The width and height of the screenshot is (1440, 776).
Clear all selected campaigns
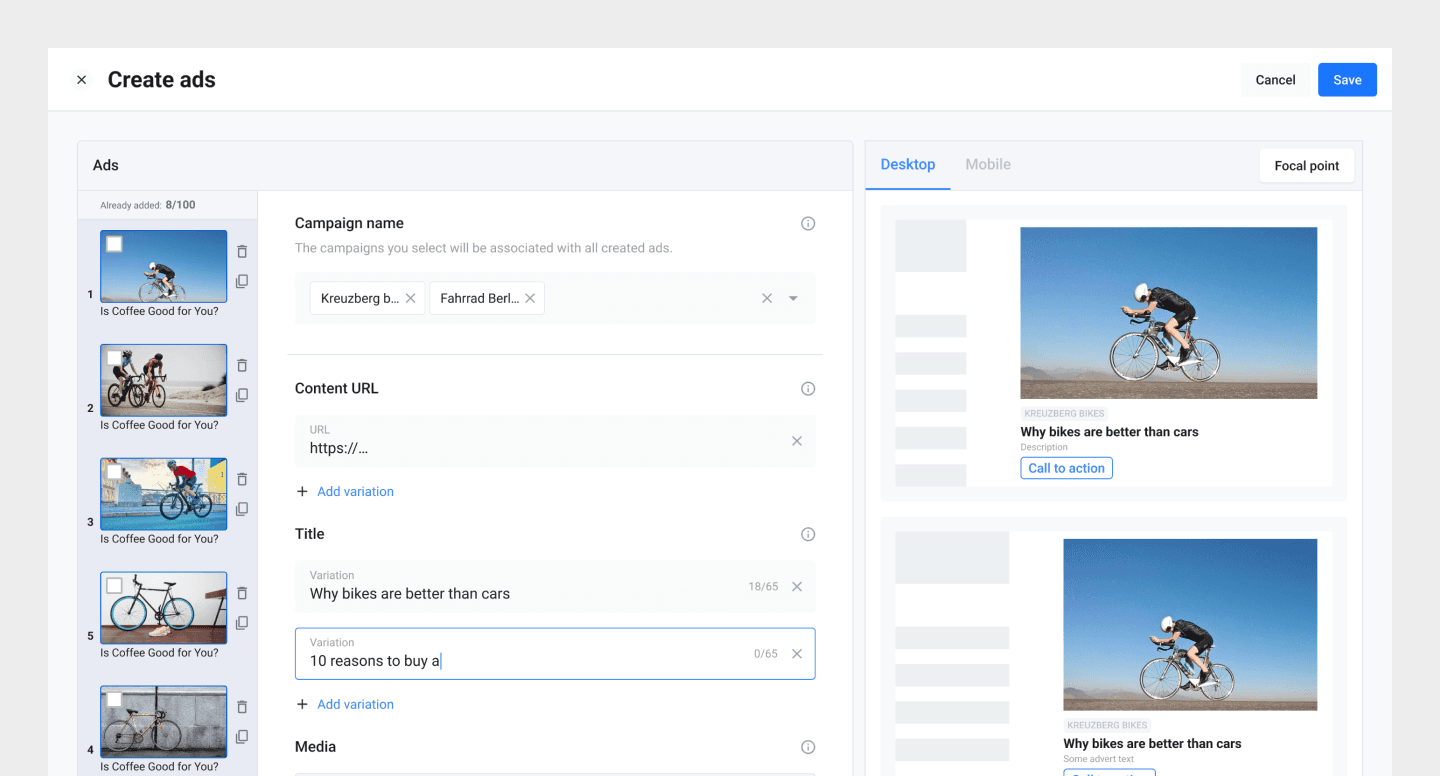767,298
